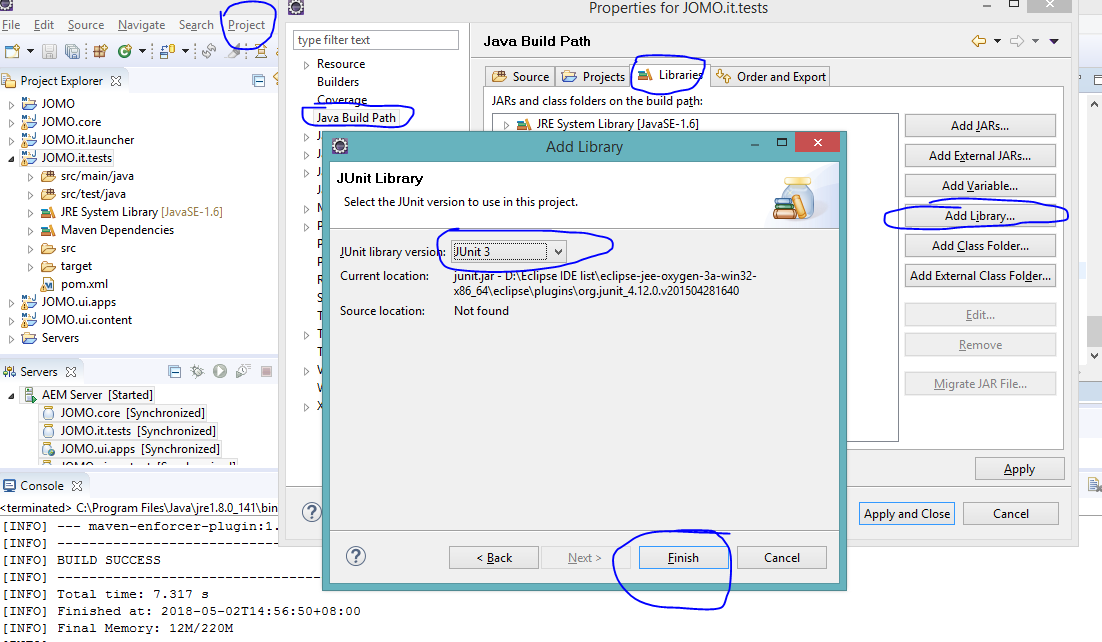Screen dimensions: 1102x642
Task: Collapse all in the Servers view toolbar
Action: 176,370
